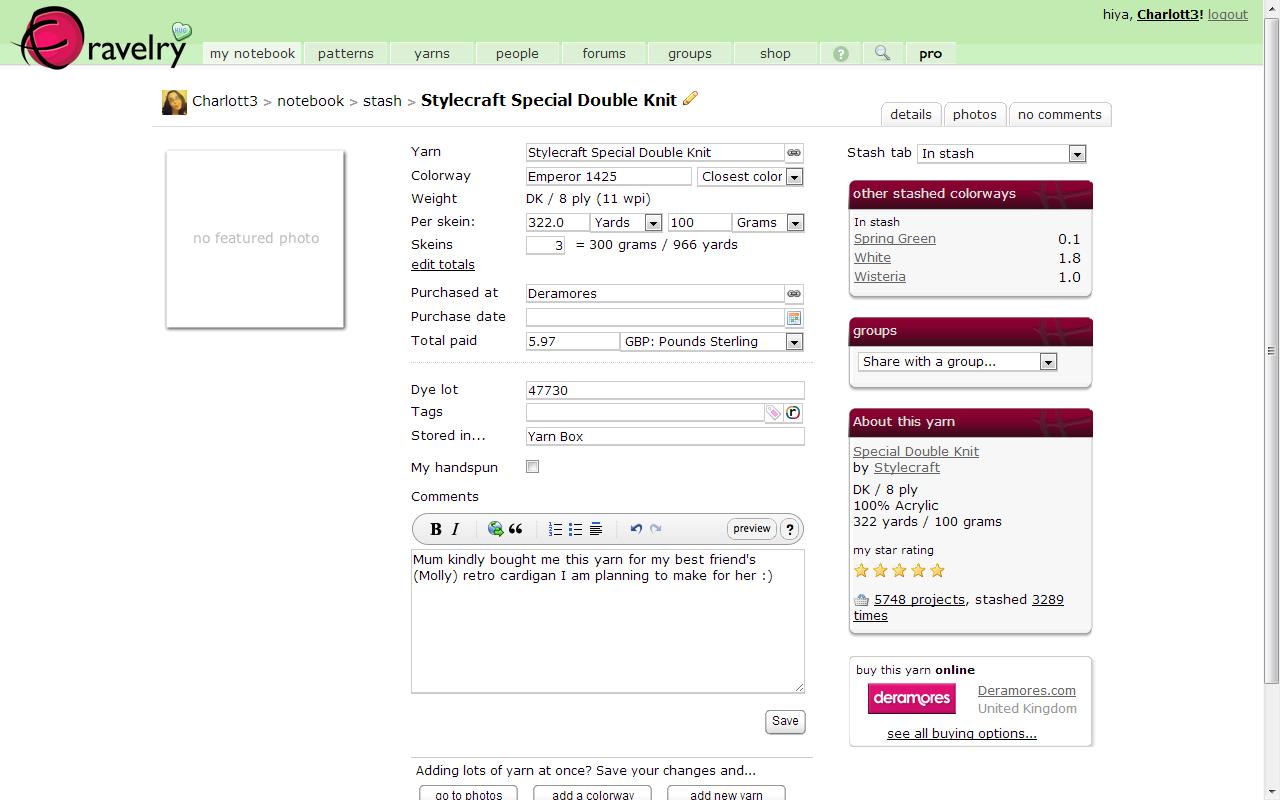Open the my notebook tab
The height and width of the screenshot is (800, 1280).
[x=253, y=54]
